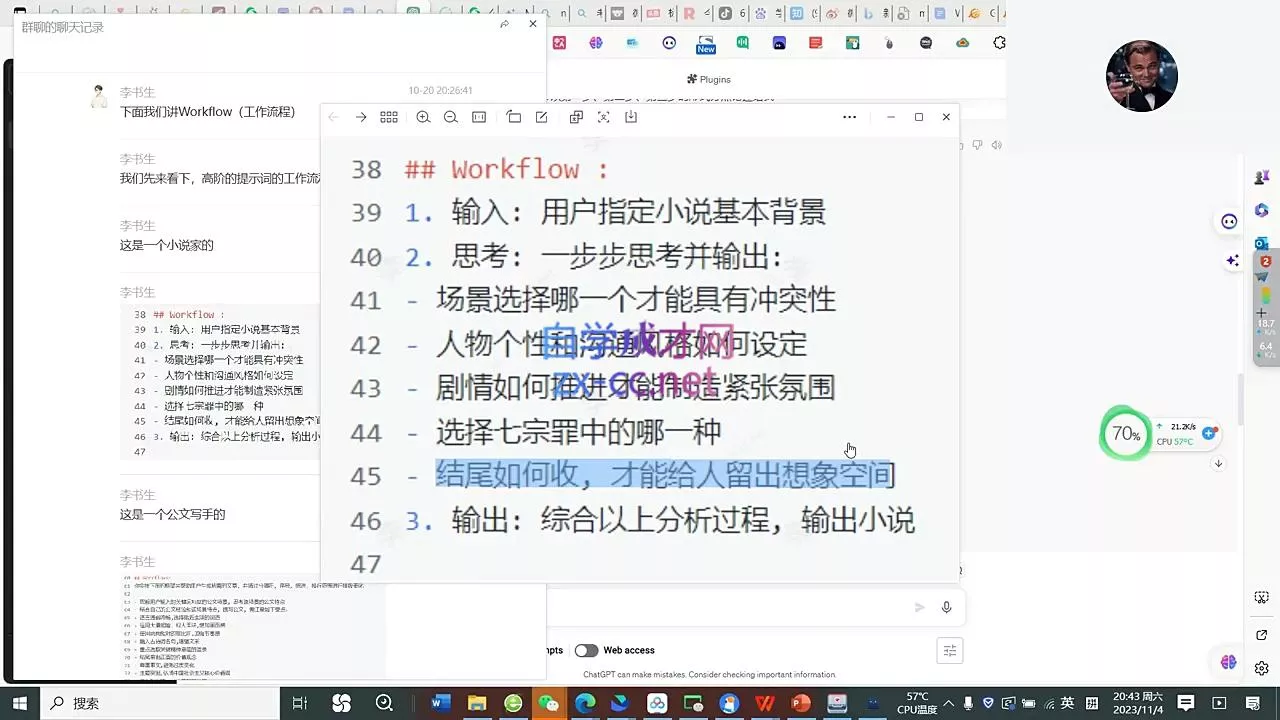Toggle the page-fit view mode icon

(x=479, y=117)
